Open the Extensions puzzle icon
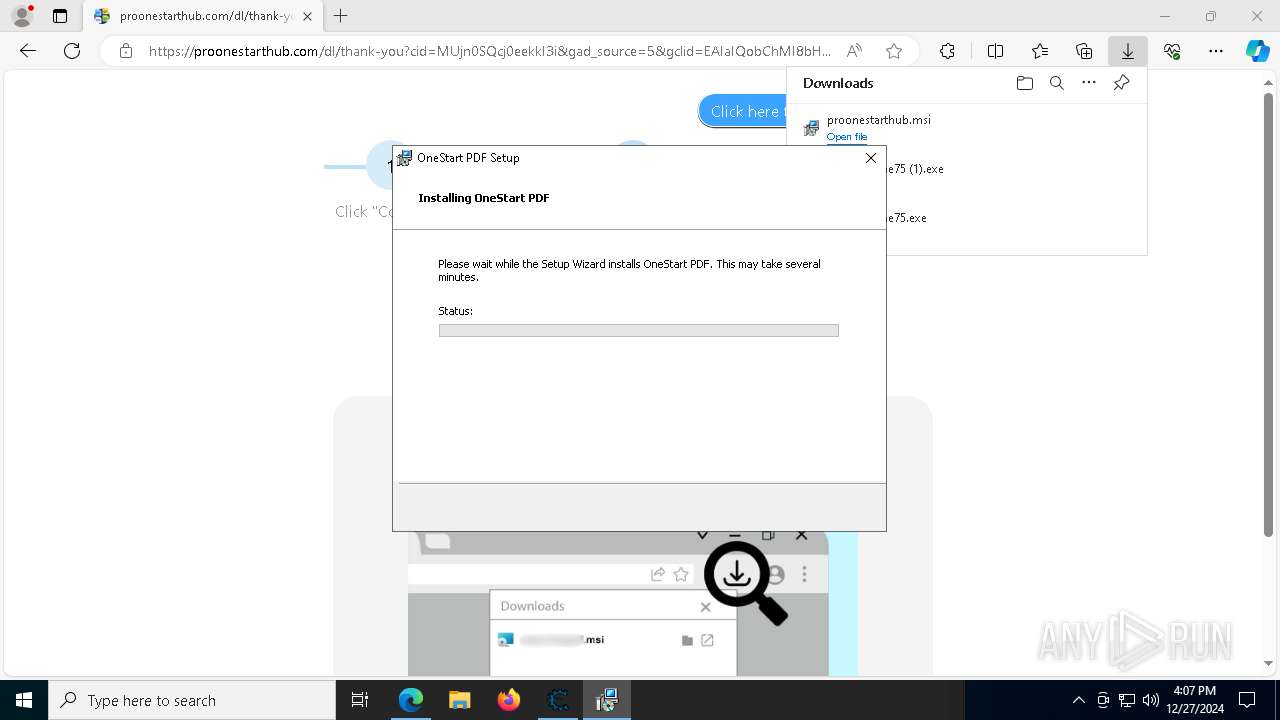 point(947,51)
